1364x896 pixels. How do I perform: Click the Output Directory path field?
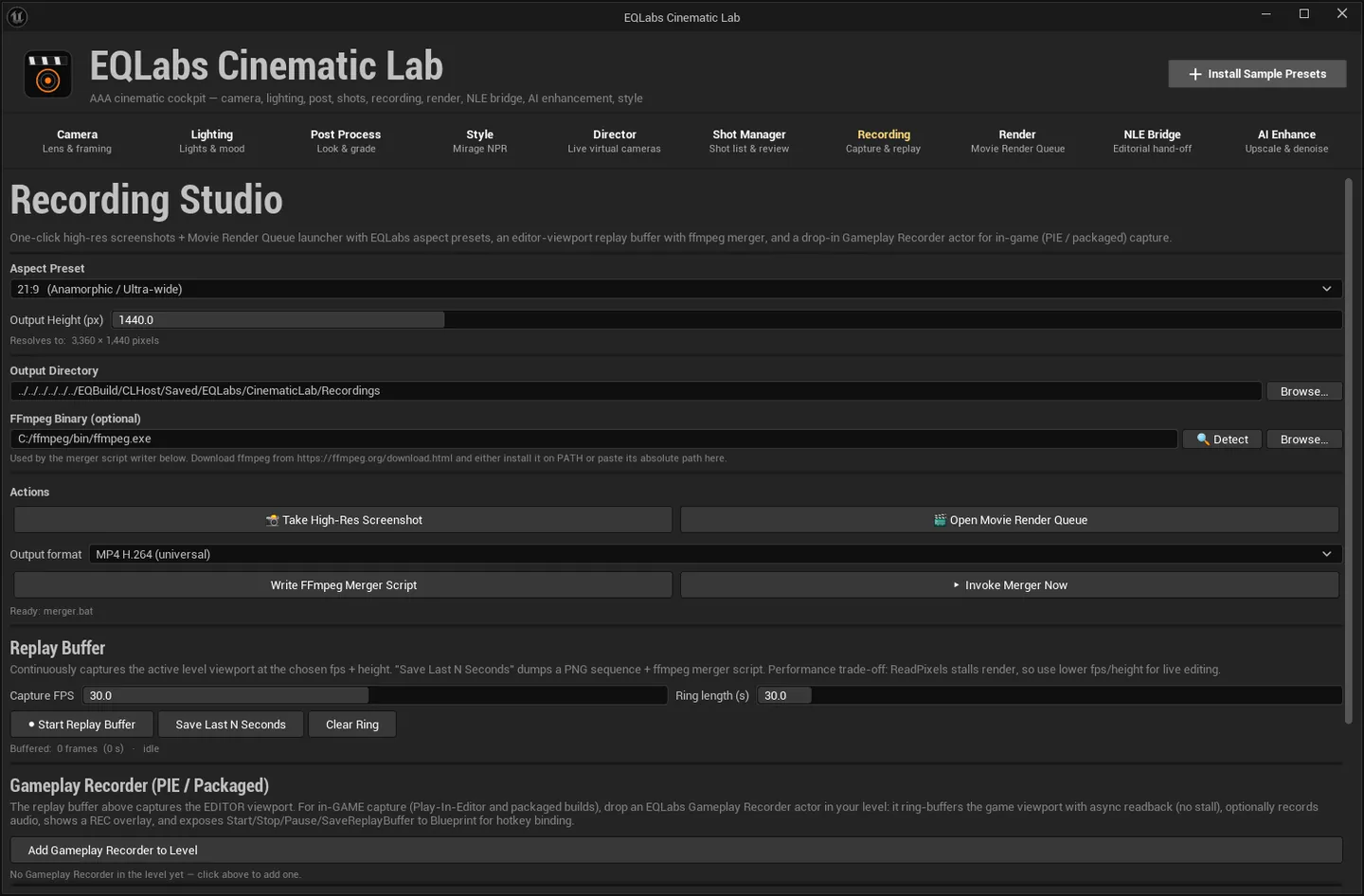click(x=636, y=391)
